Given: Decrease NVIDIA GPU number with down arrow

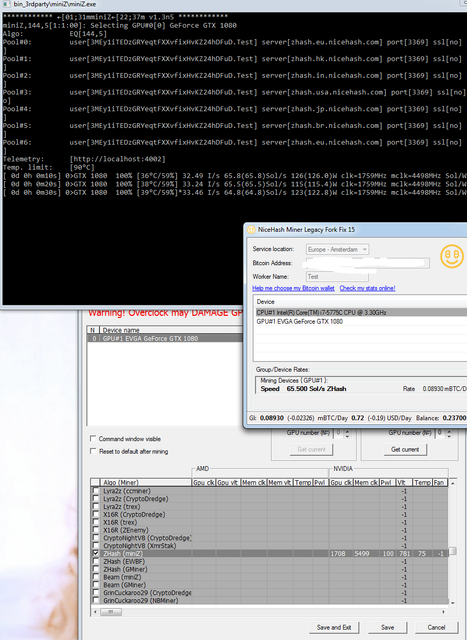Looking at the screenshot, I should pos(449,436).
